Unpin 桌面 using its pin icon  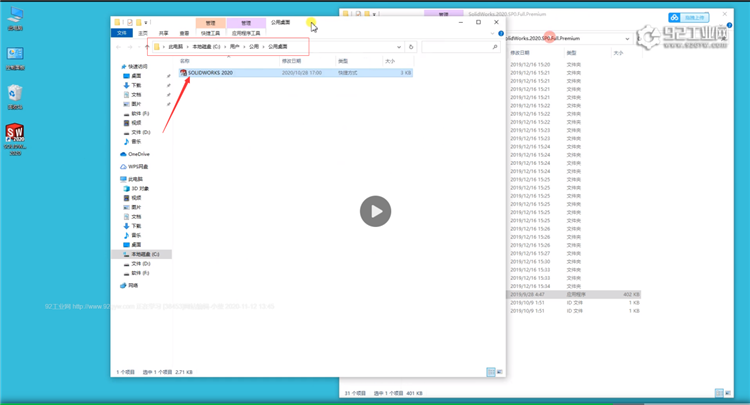pos(168,76)
